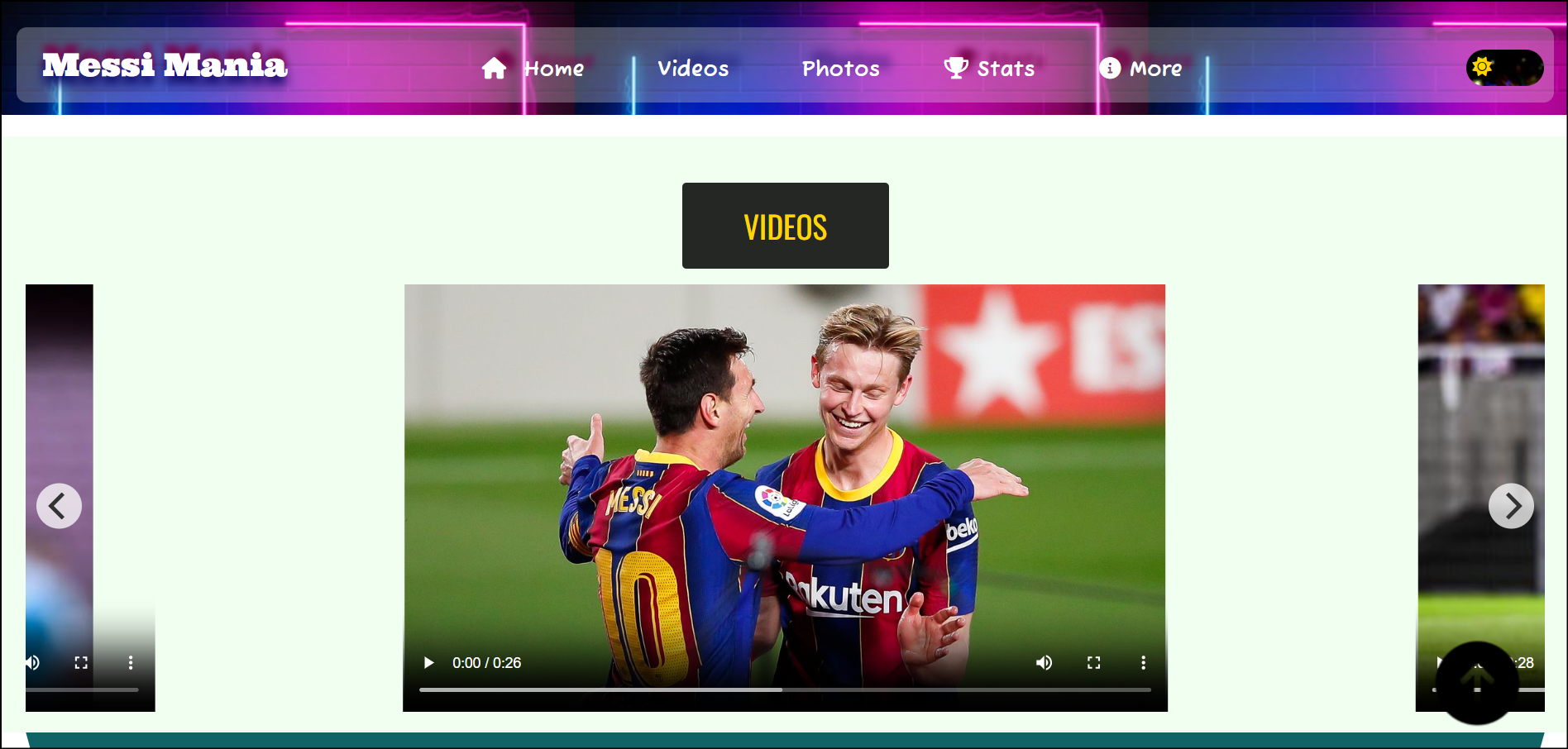The image size is (1568, 749).
Task: Click the yellow VIDEOS heading button
Action: click(785, 226)
